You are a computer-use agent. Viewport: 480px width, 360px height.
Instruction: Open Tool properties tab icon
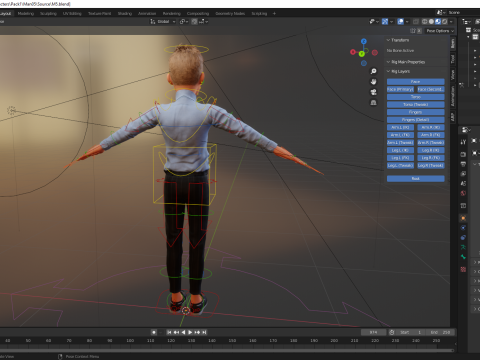463,142
